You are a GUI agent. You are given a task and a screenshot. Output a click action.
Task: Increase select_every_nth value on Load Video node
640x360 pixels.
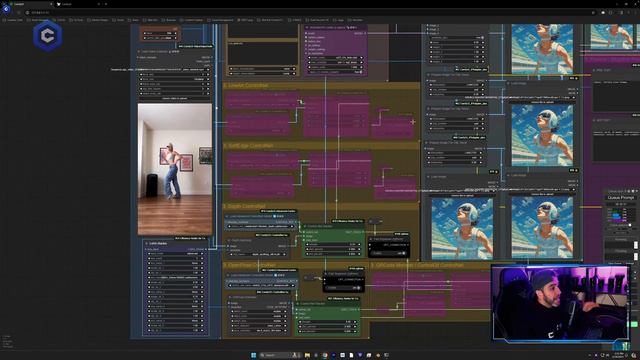pos(208,93)
